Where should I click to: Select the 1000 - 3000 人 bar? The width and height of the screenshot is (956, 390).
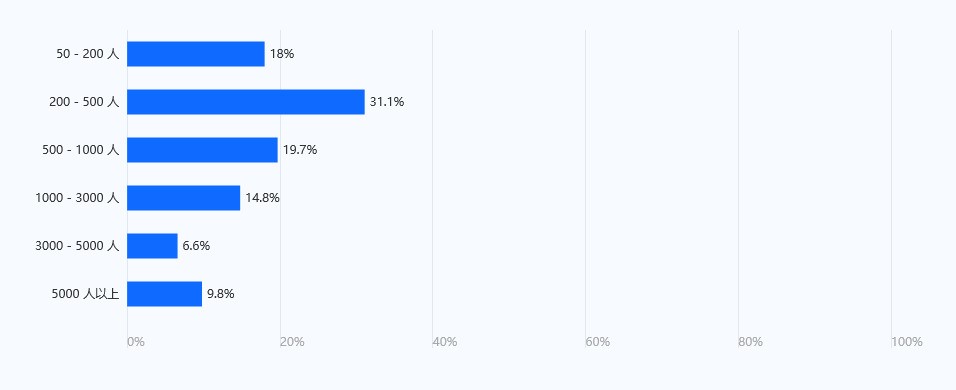[184, 198]
